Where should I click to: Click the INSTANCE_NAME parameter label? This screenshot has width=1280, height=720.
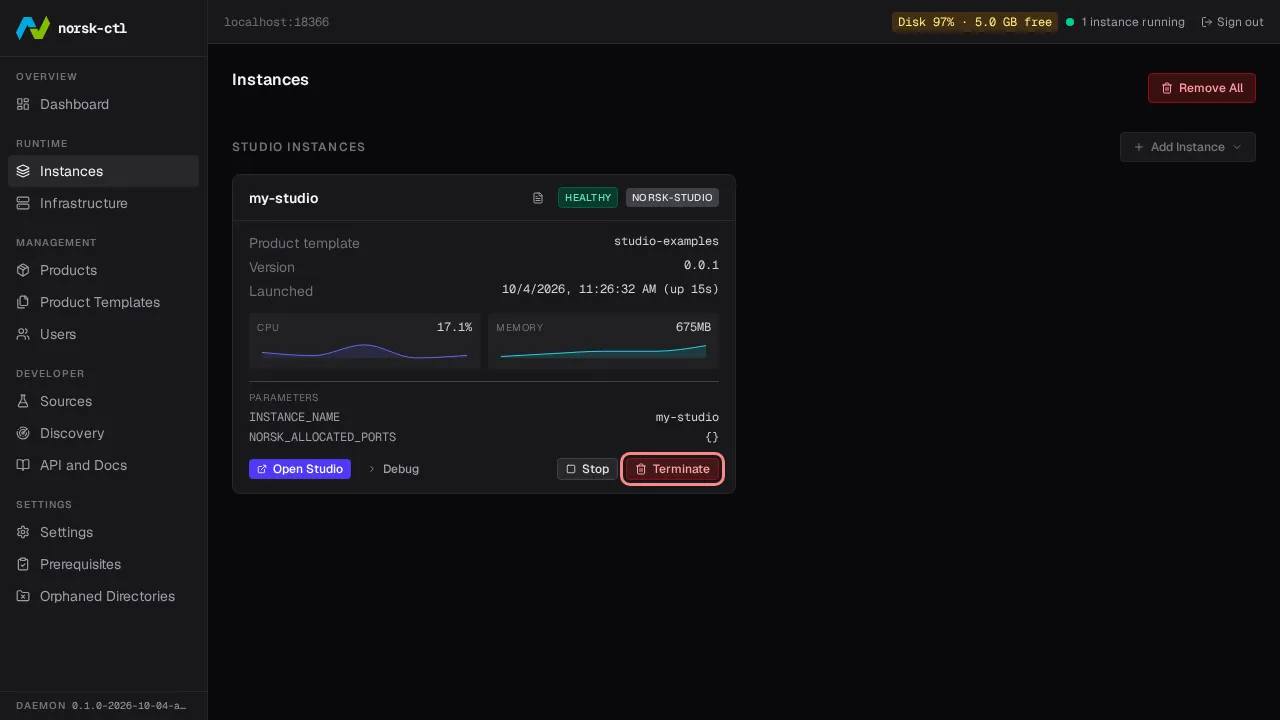point(294,418)
